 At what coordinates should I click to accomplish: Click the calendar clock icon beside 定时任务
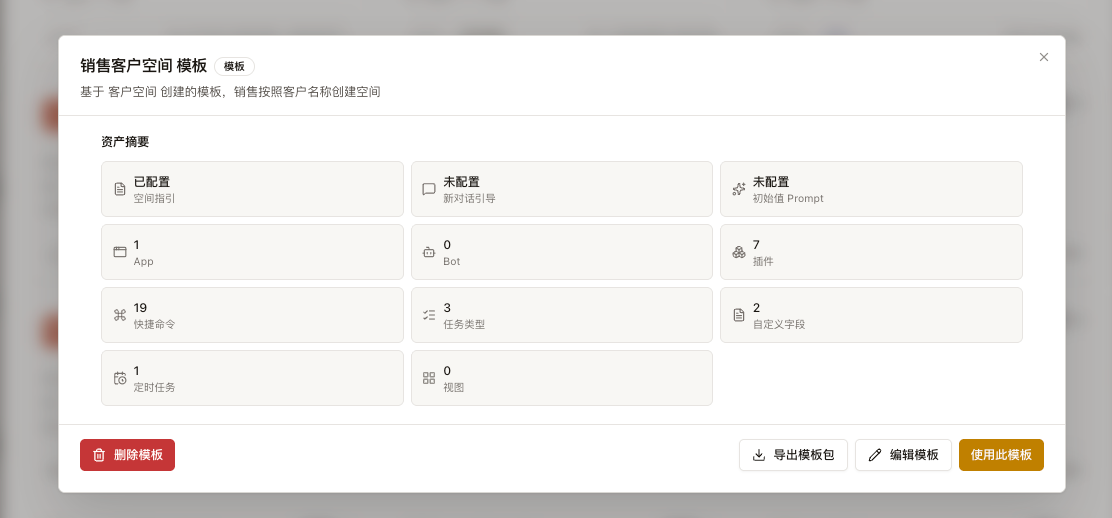click(120, 378)
